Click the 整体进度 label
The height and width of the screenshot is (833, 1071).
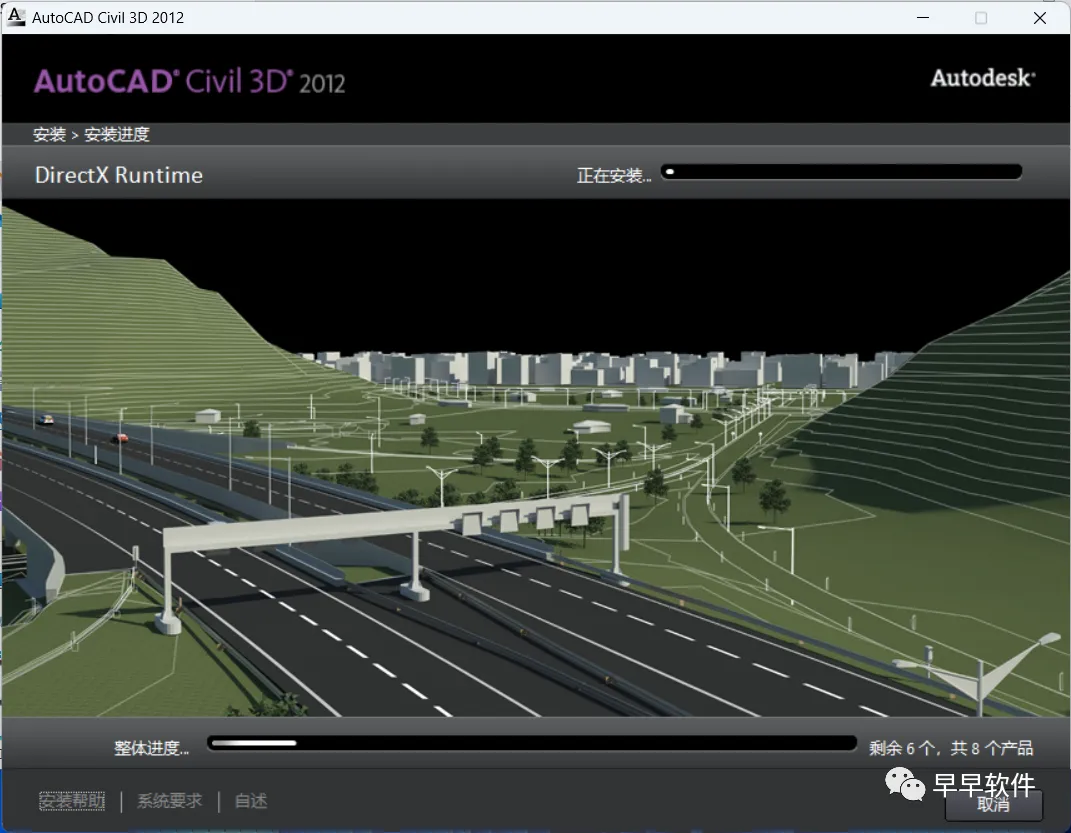coord(152,748)
